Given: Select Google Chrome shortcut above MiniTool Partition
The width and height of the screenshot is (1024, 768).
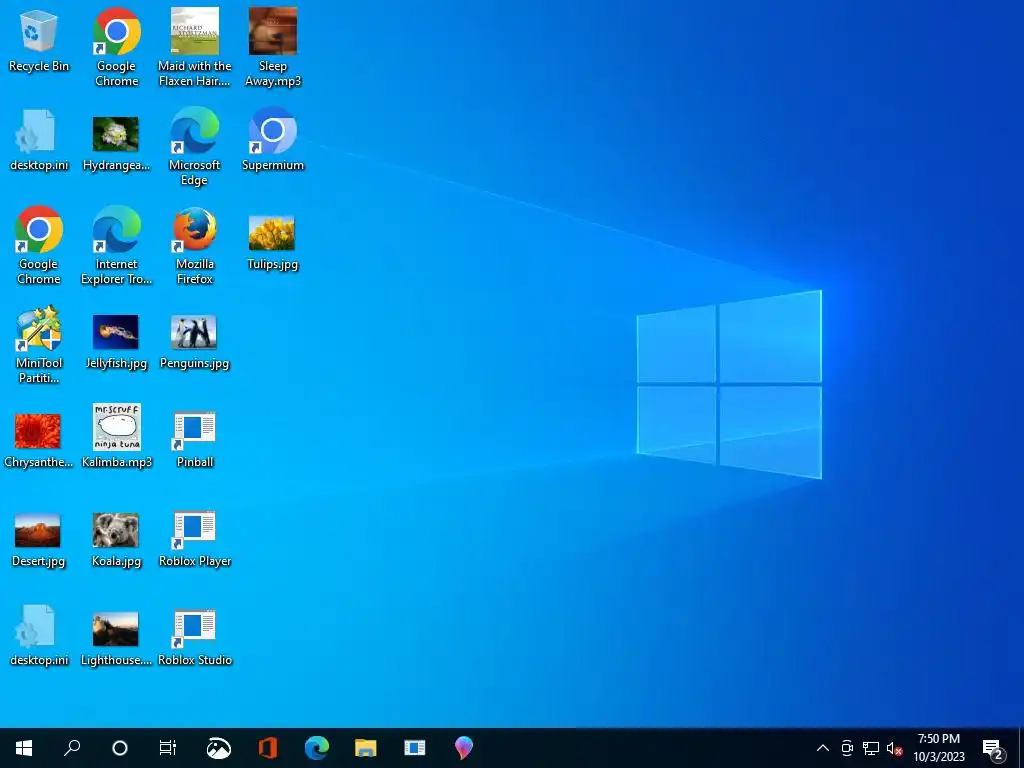Looking at the screenshot, I should [x=39, y=246].
